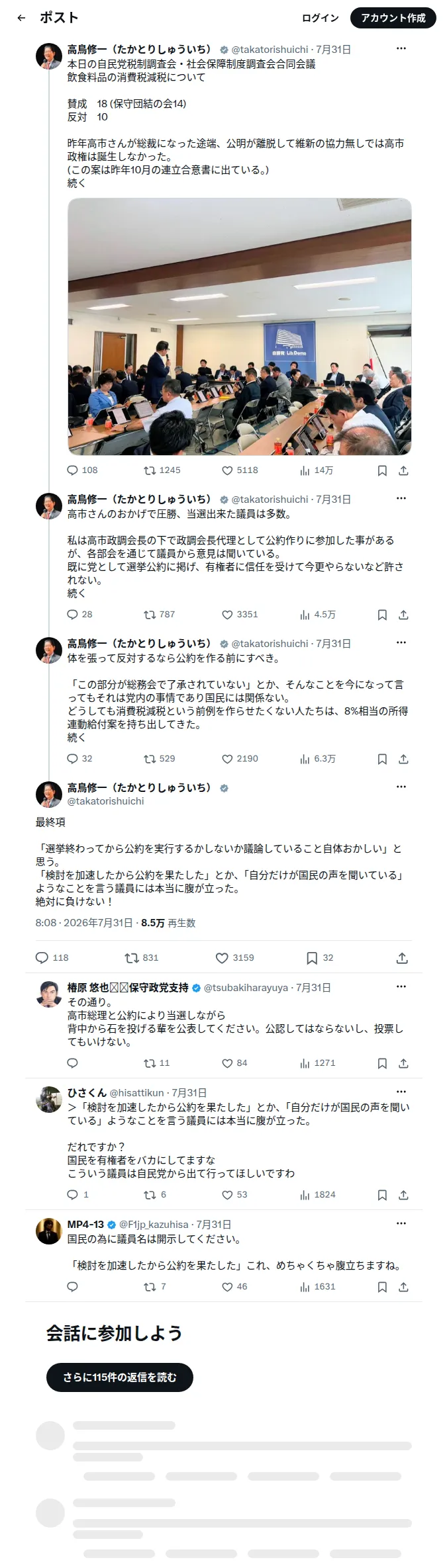
Task: Open three-dot menu on MP4-13's reply
Action: (401, 1223)
